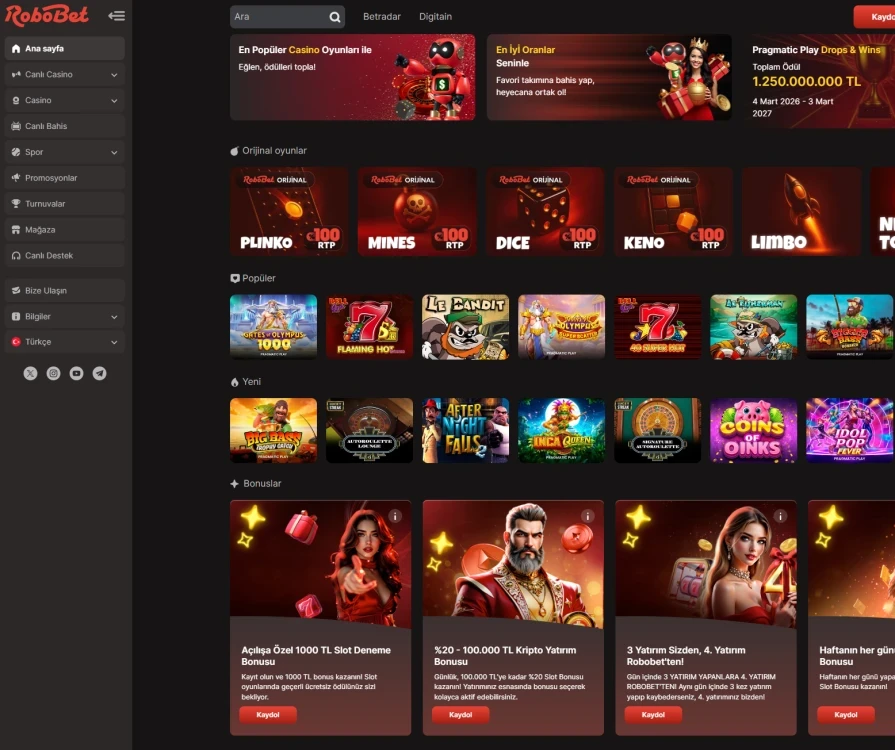This screenshot has width=895, height=750.
Task: Open Mağaza page
Action: tap(64, 230)
